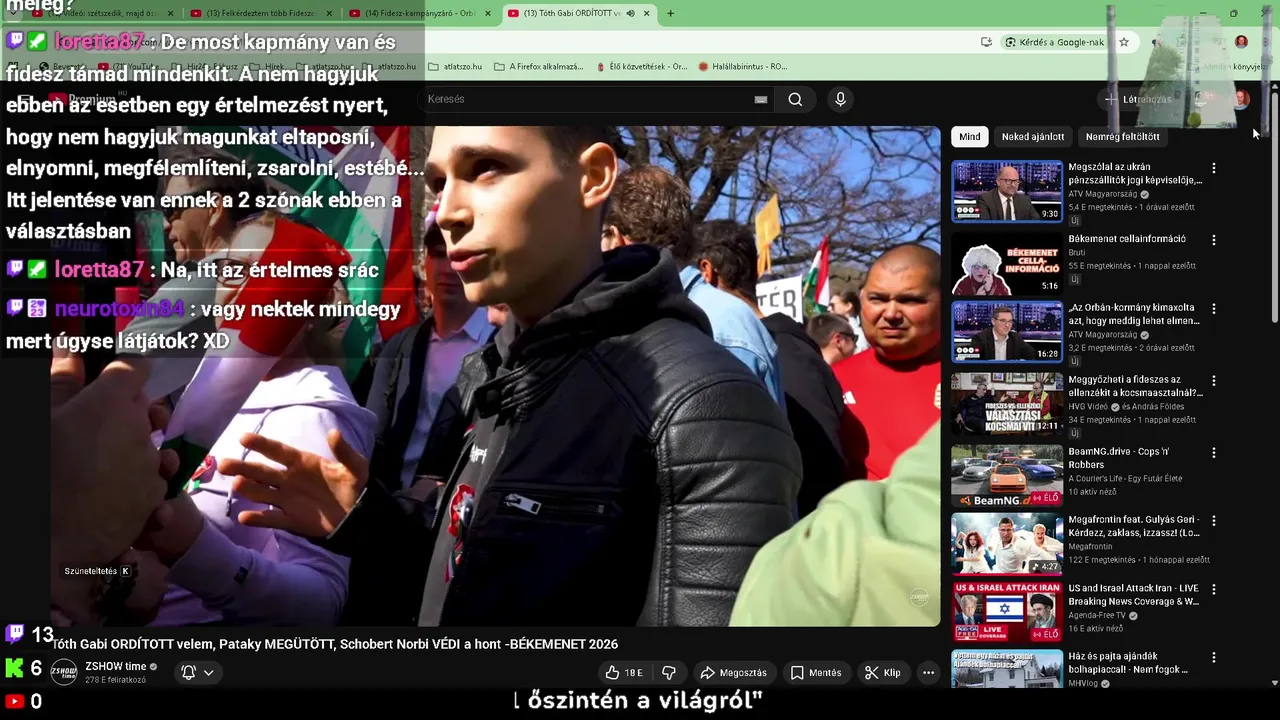The height and width of the screenshot is (720, 1280).
Task: Open options menu for Meggyőzhető a fideszes video
Action: tap(1214, 381)
